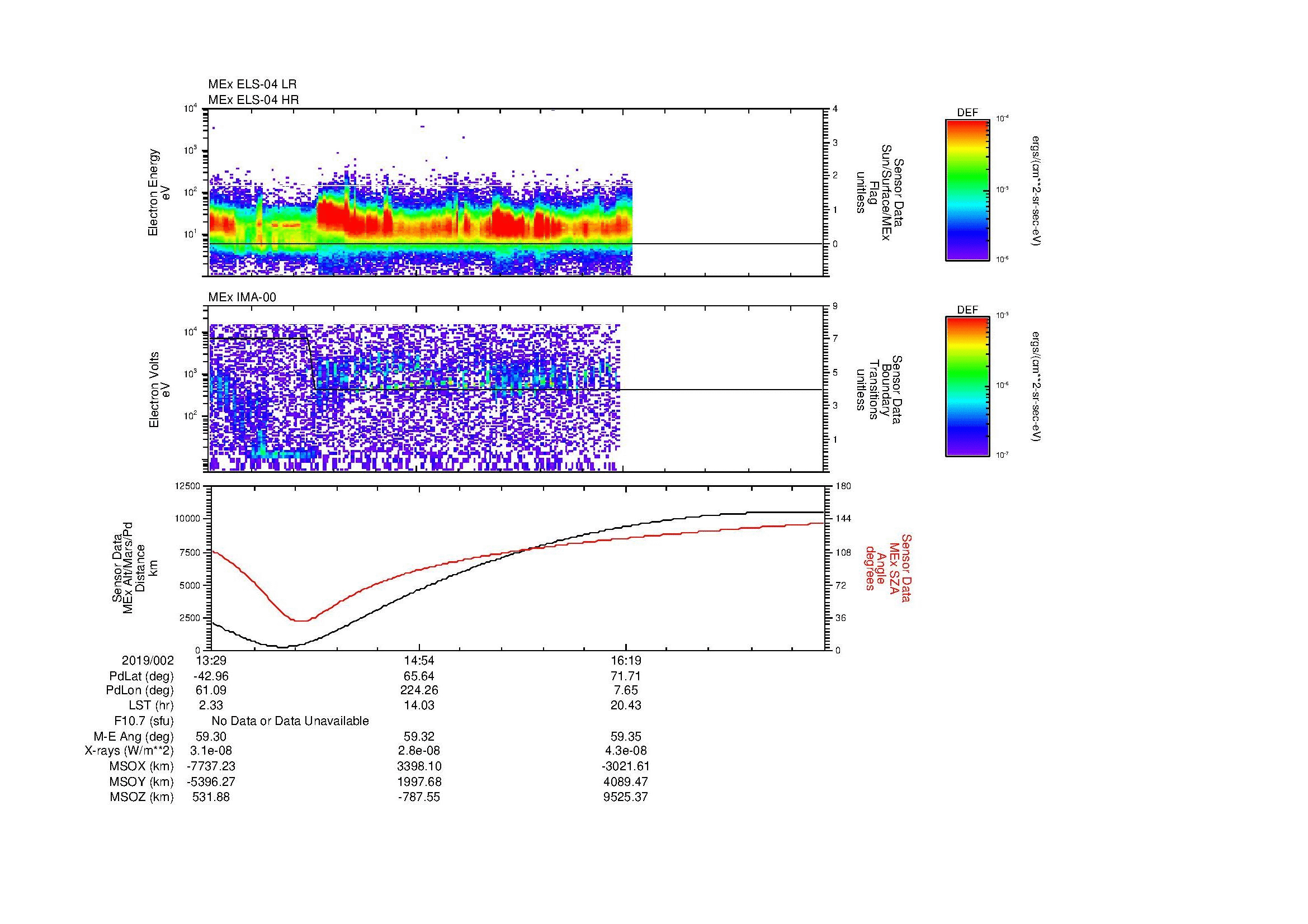The width and height of the screenshot is (1308, 924).
Task: Click the M-E Ang value 59.35
Action: (x=626, y=736)
